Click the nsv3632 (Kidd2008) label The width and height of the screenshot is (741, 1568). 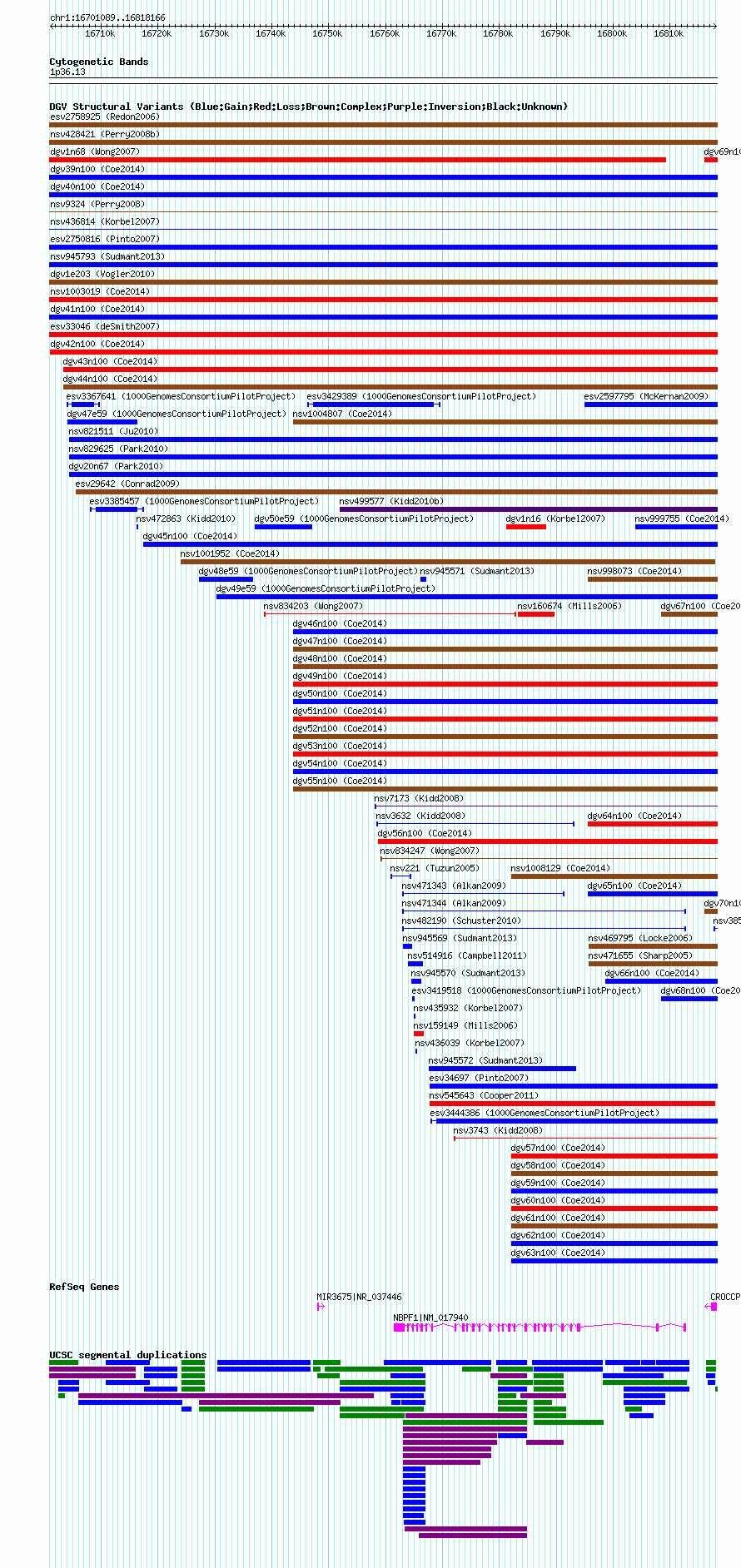421,816
